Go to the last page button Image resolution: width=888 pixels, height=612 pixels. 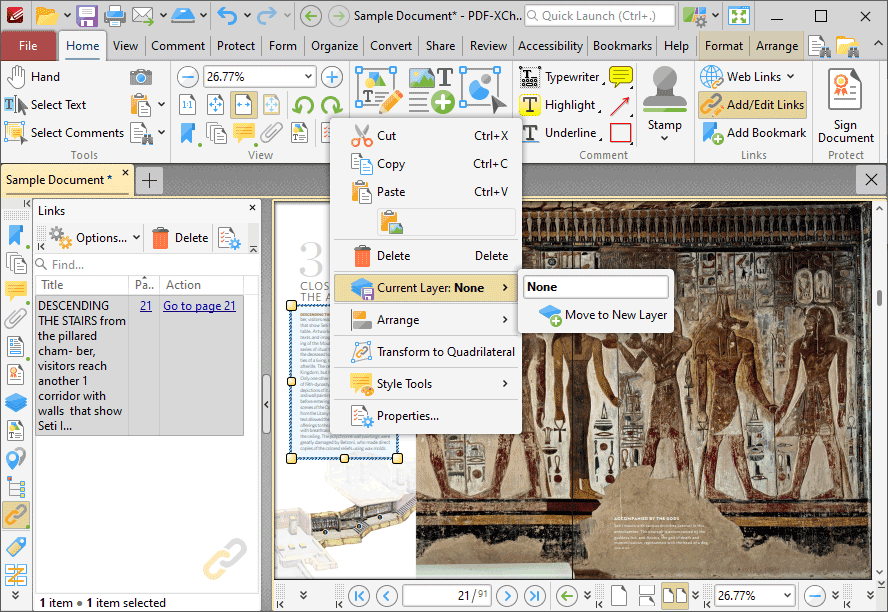535,596
